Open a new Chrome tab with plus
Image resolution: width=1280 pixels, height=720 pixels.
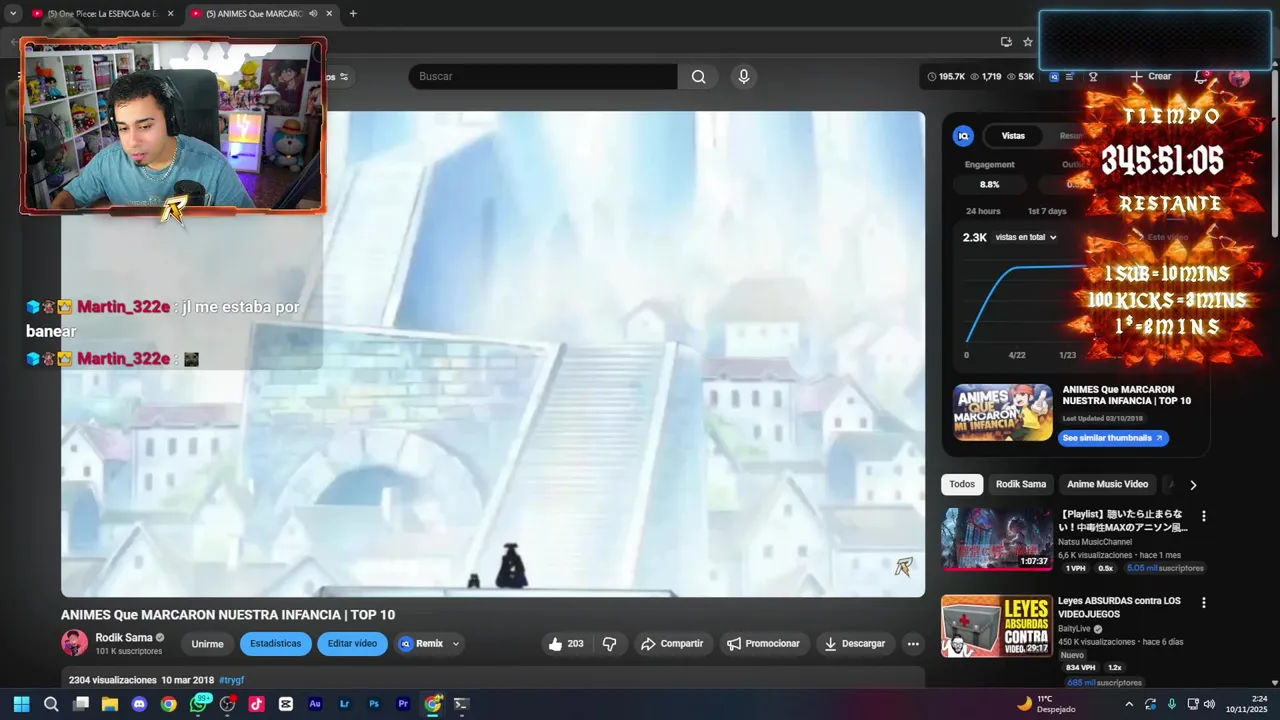353,14
